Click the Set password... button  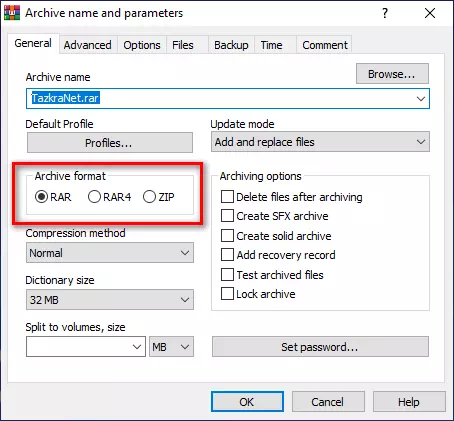point(320,347)
